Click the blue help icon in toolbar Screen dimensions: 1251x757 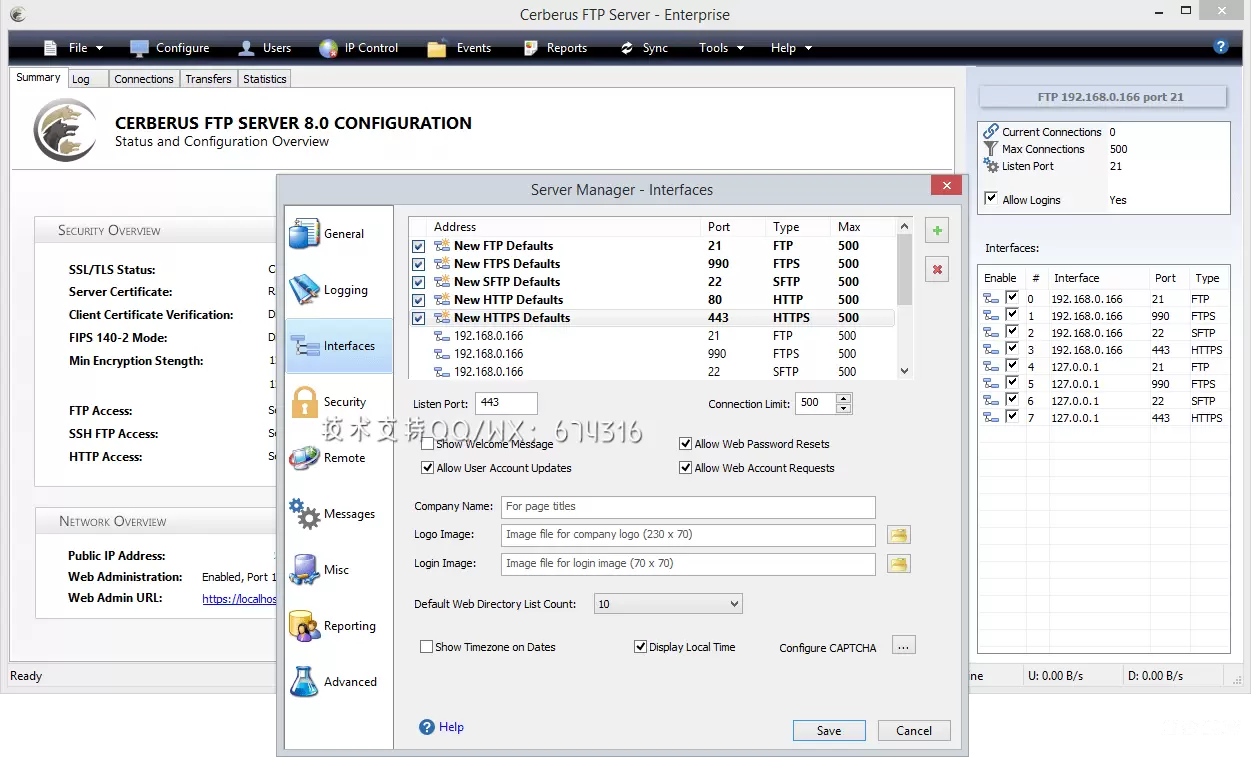click(1220, 46)
